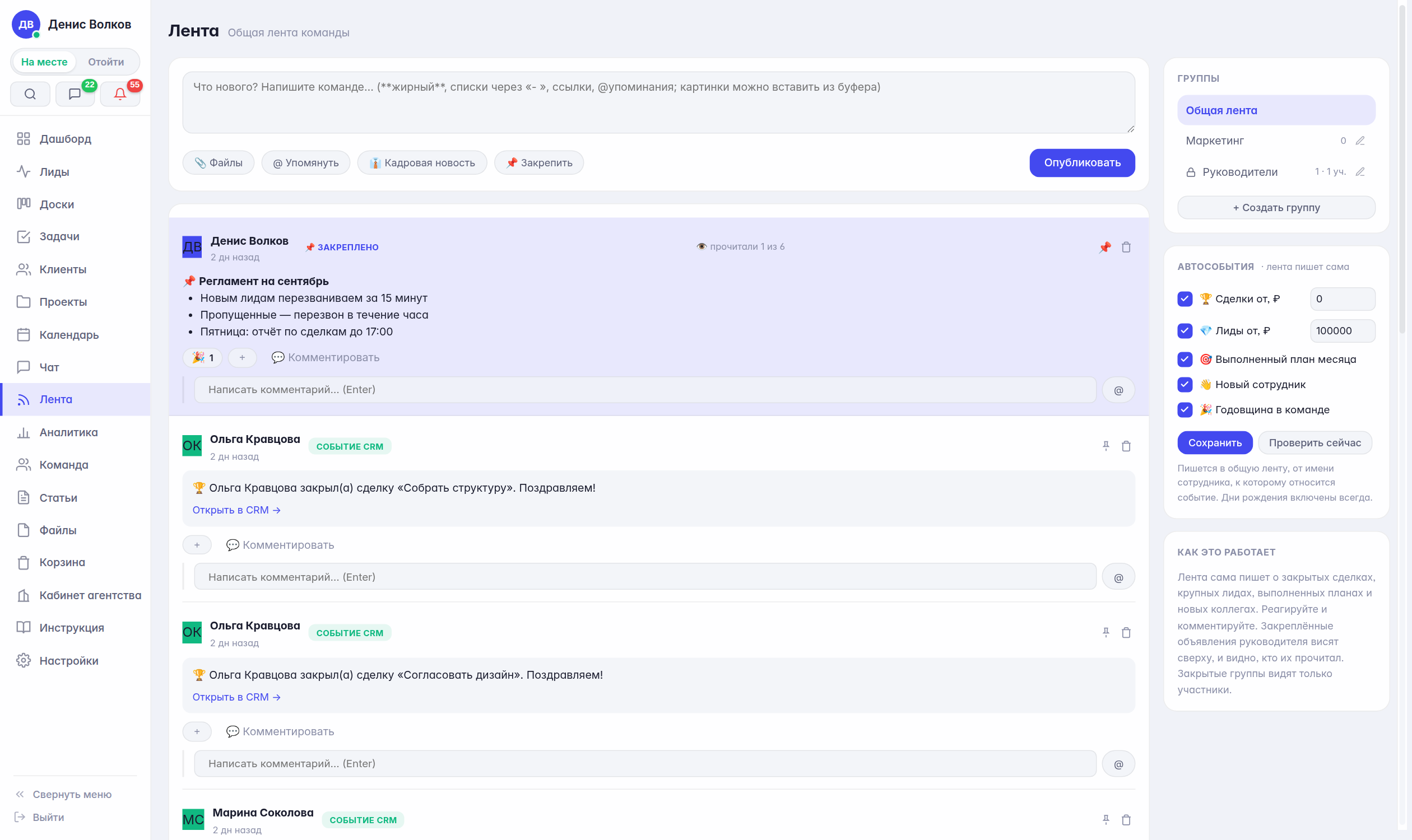Attach files with Файлы button
1412x840 pixels.
(218, 163)
